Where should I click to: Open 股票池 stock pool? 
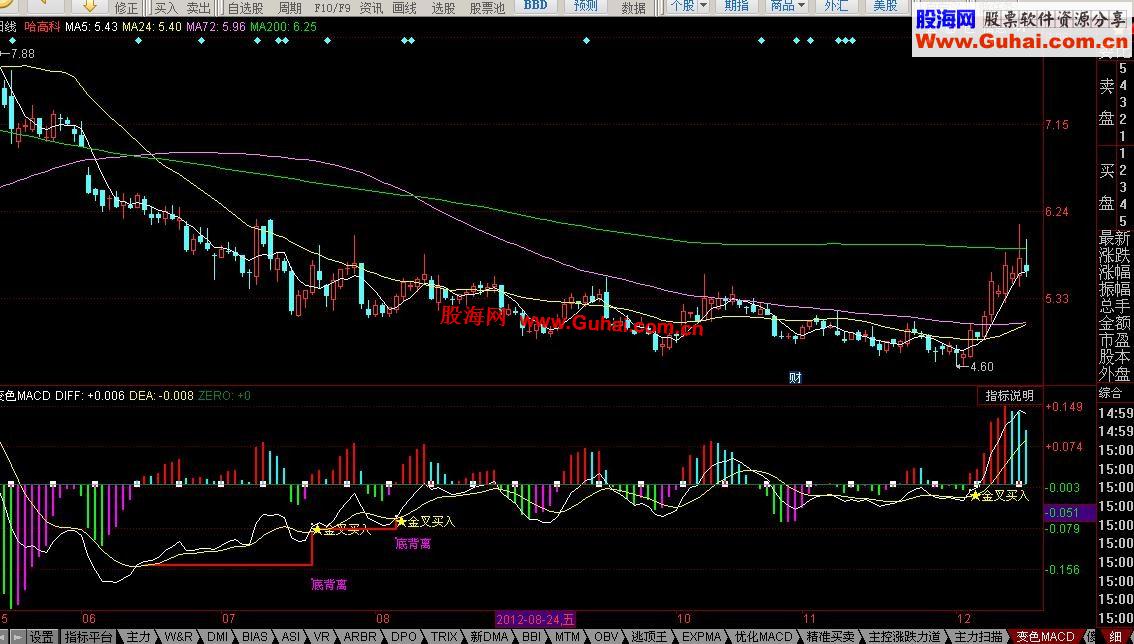[x=487, y=8]
